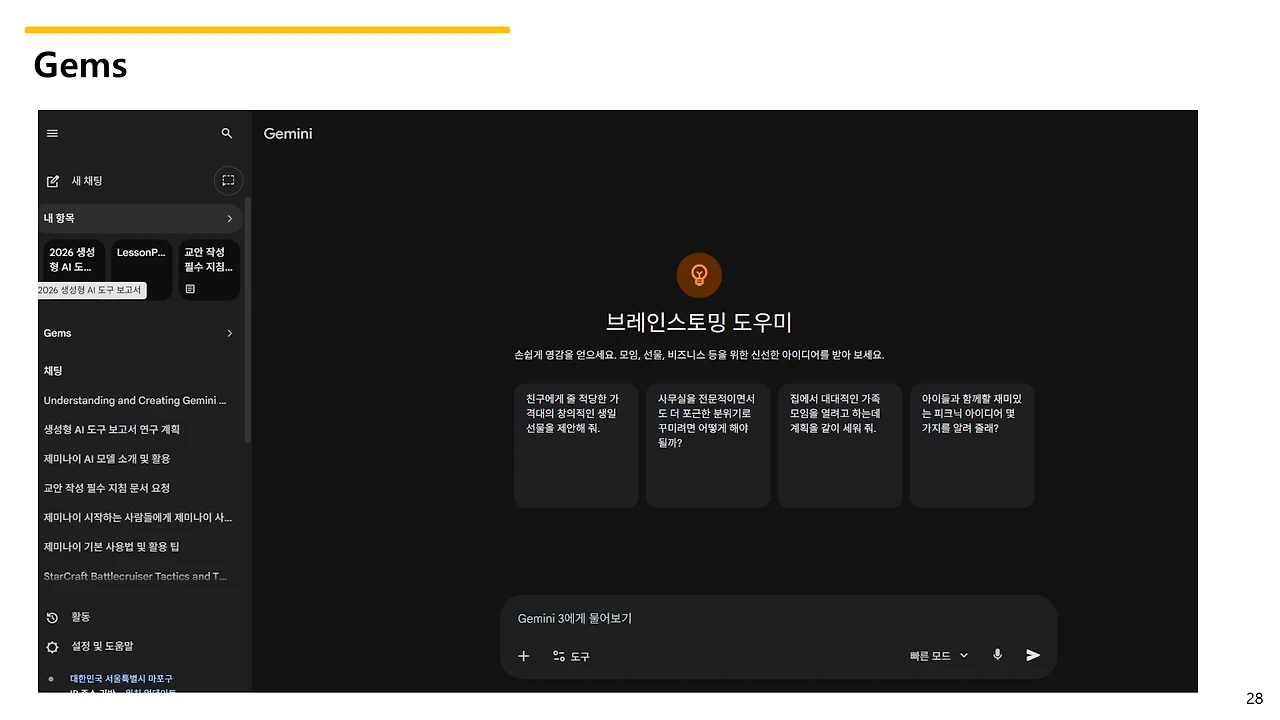Screen dimensions: 1280x720
Task: Click the search icon in the sidebar
Action: click(226, 132)
